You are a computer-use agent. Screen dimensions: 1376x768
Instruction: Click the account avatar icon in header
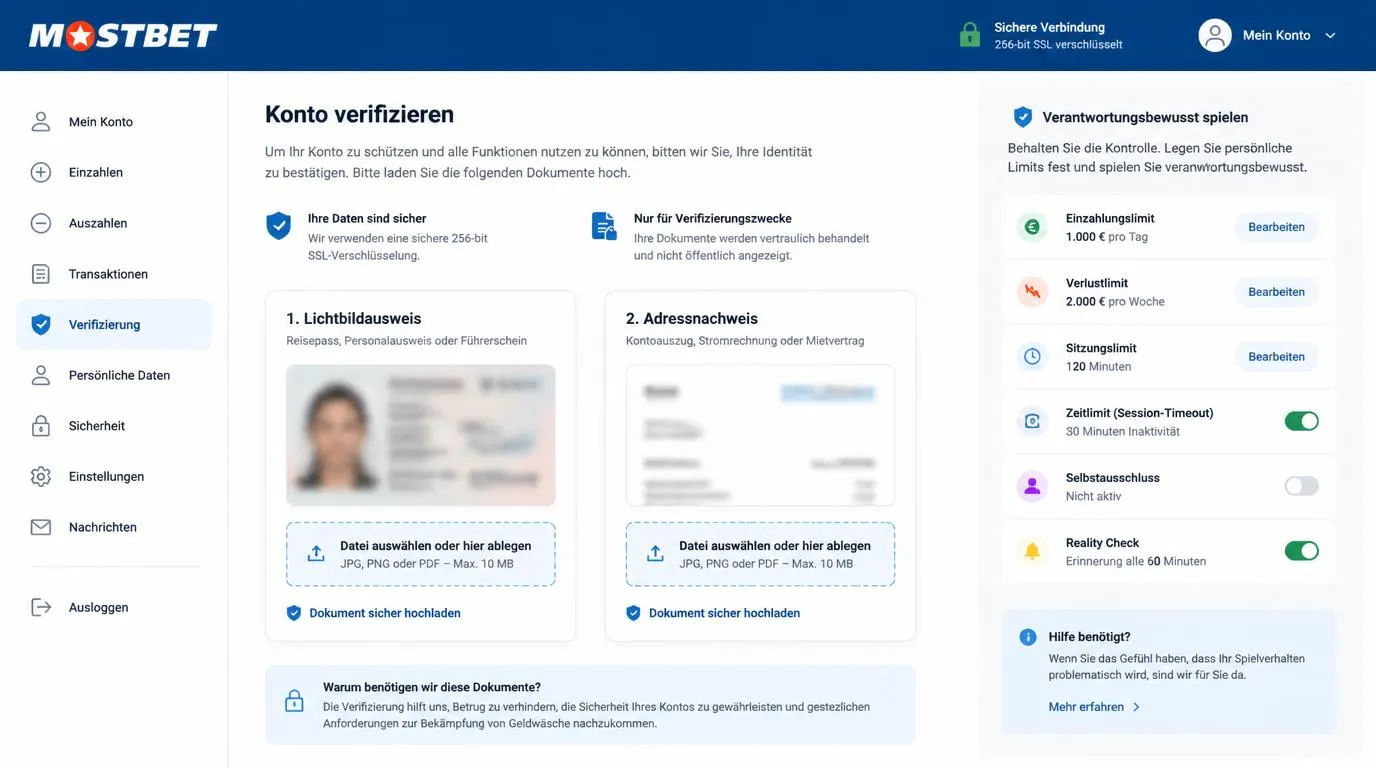point(1215,35)
